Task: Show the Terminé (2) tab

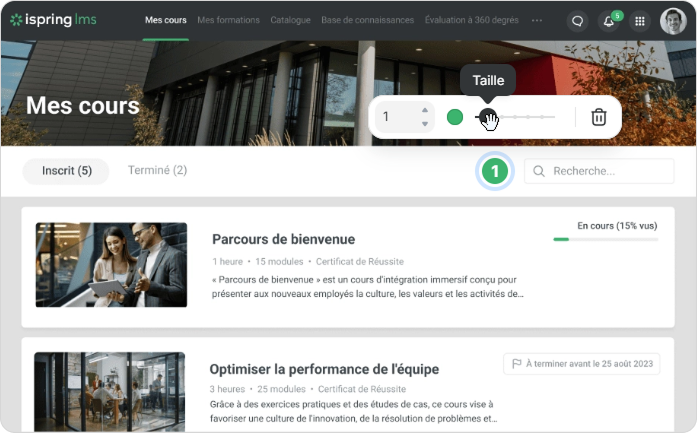Action: [157, 171]
